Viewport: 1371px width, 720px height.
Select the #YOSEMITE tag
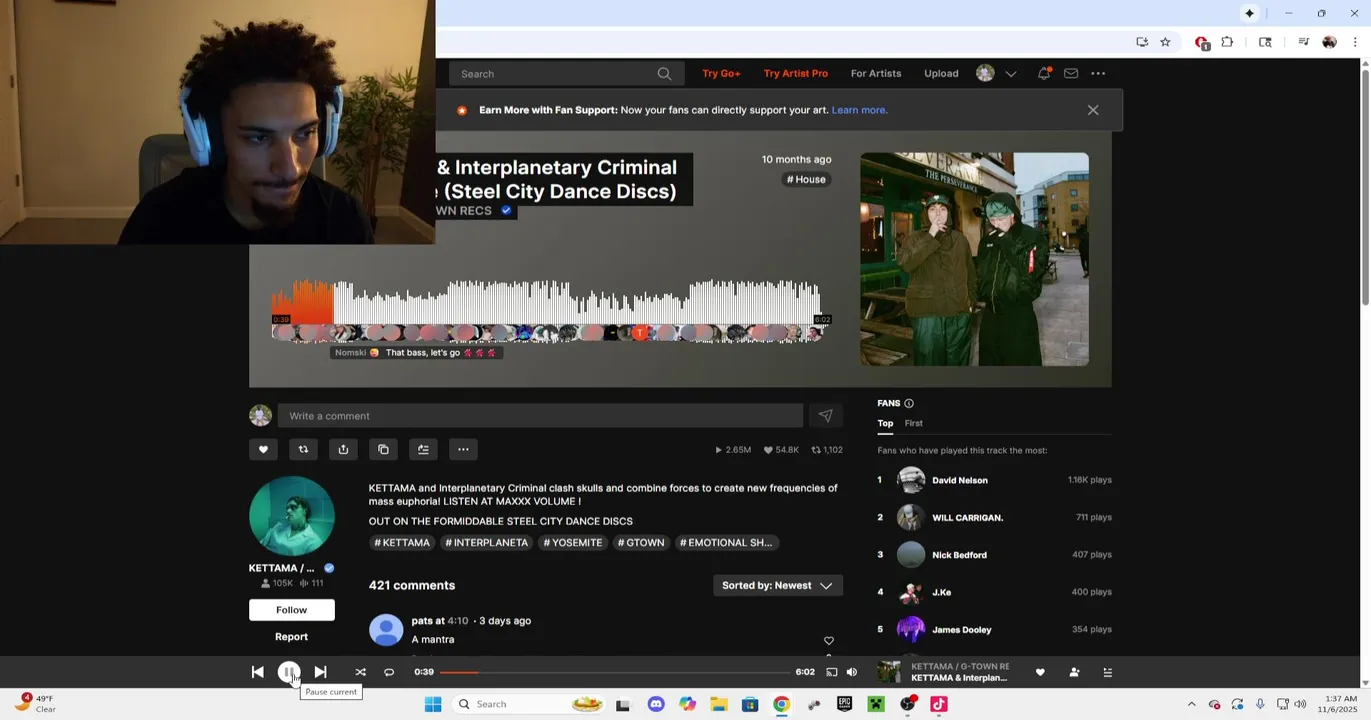[573, 543]
